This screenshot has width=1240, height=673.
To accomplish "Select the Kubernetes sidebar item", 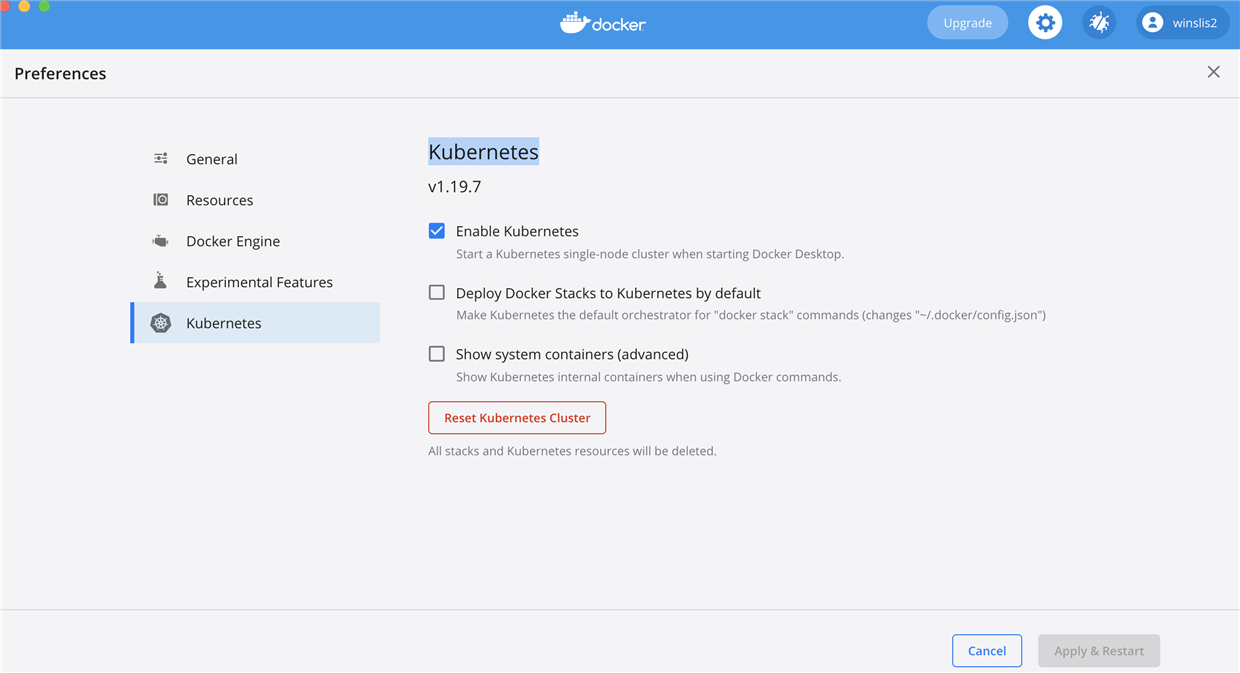I will click(255, 323).
